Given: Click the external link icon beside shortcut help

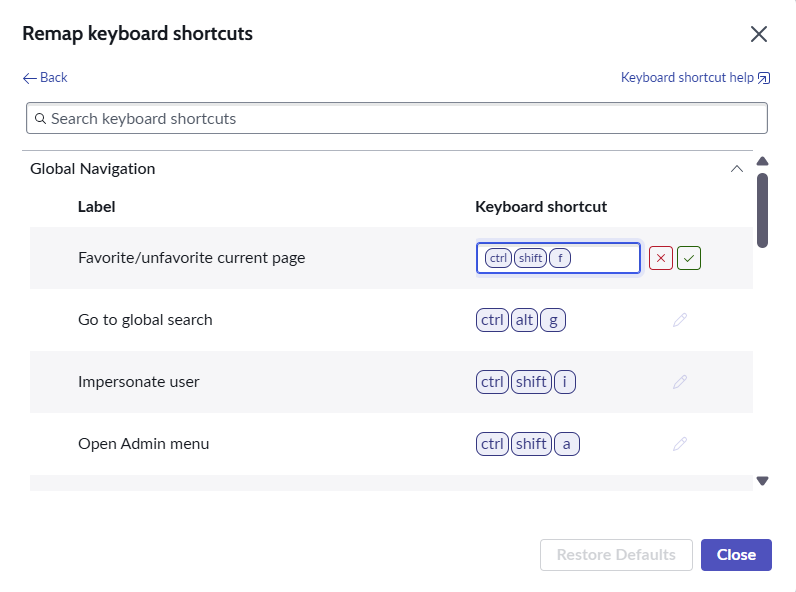Looking at the screenshot, I should 764,78.
